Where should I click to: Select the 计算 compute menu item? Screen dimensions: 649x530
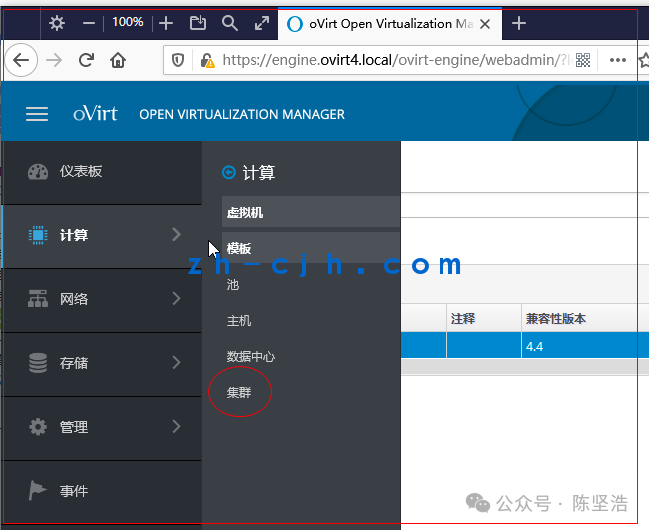(102, 235)
